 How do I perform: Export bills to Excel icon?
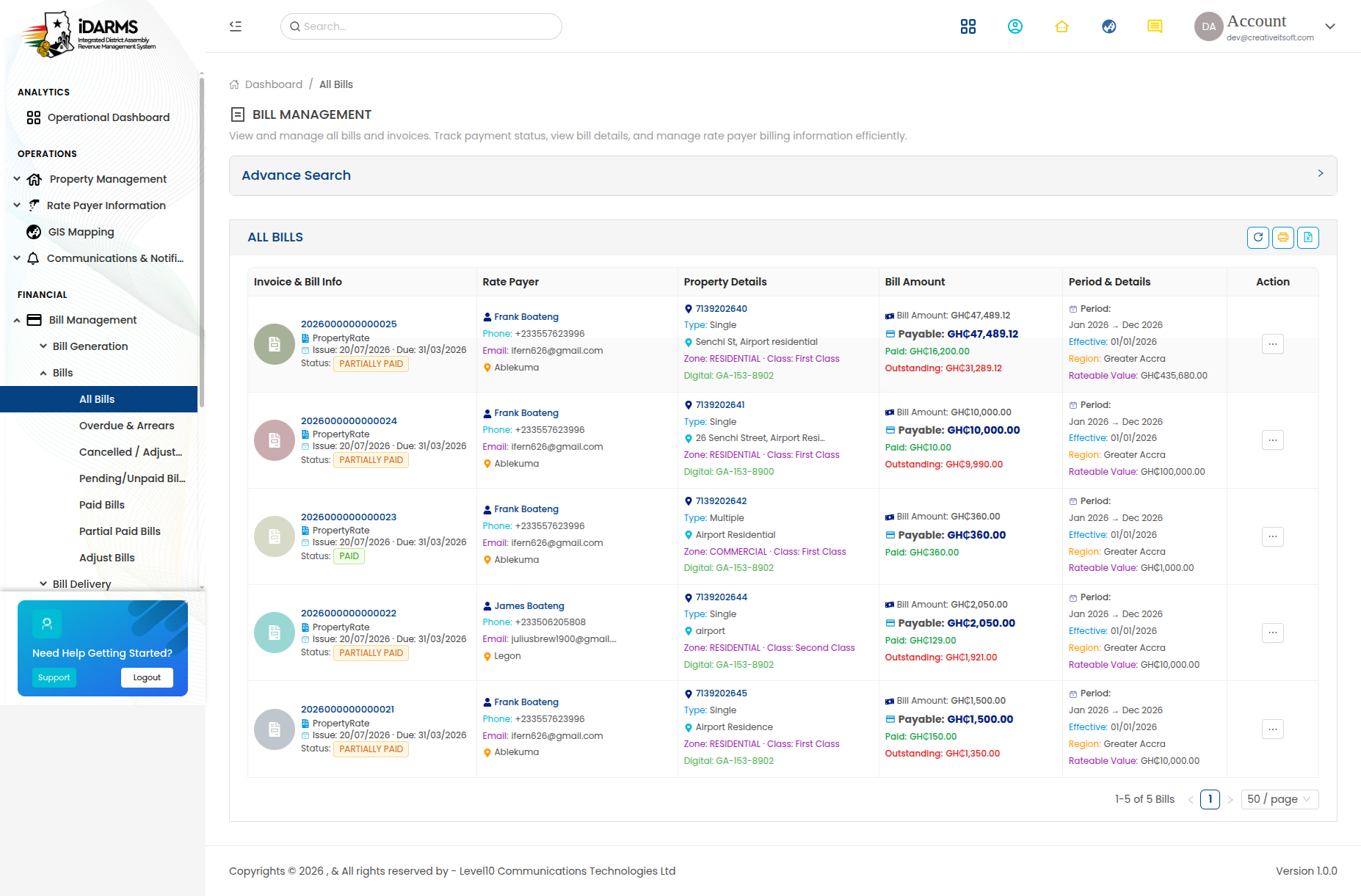click(x=1308, y=237)
